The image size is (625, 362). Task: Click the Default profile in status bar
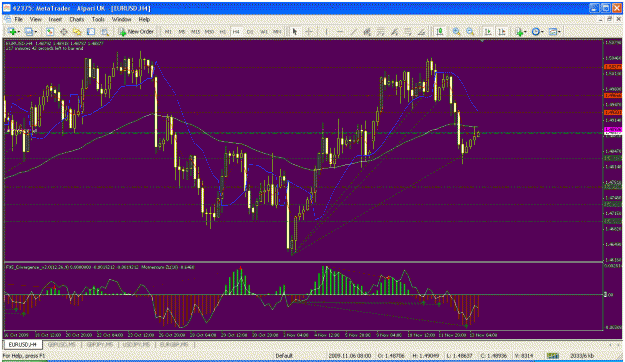[284, 356]
